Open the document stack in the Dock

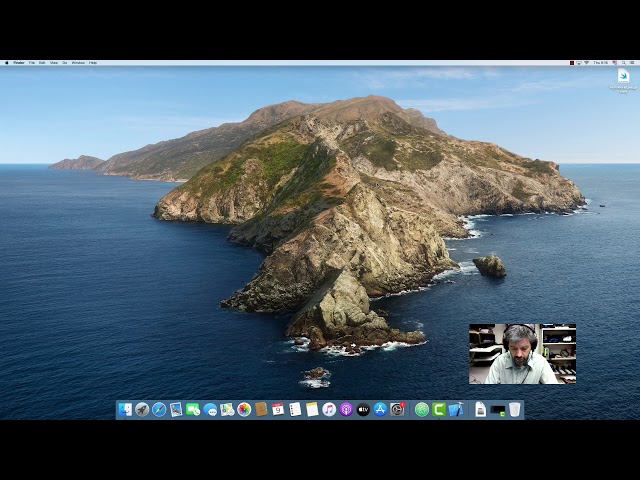coord(481,409)
